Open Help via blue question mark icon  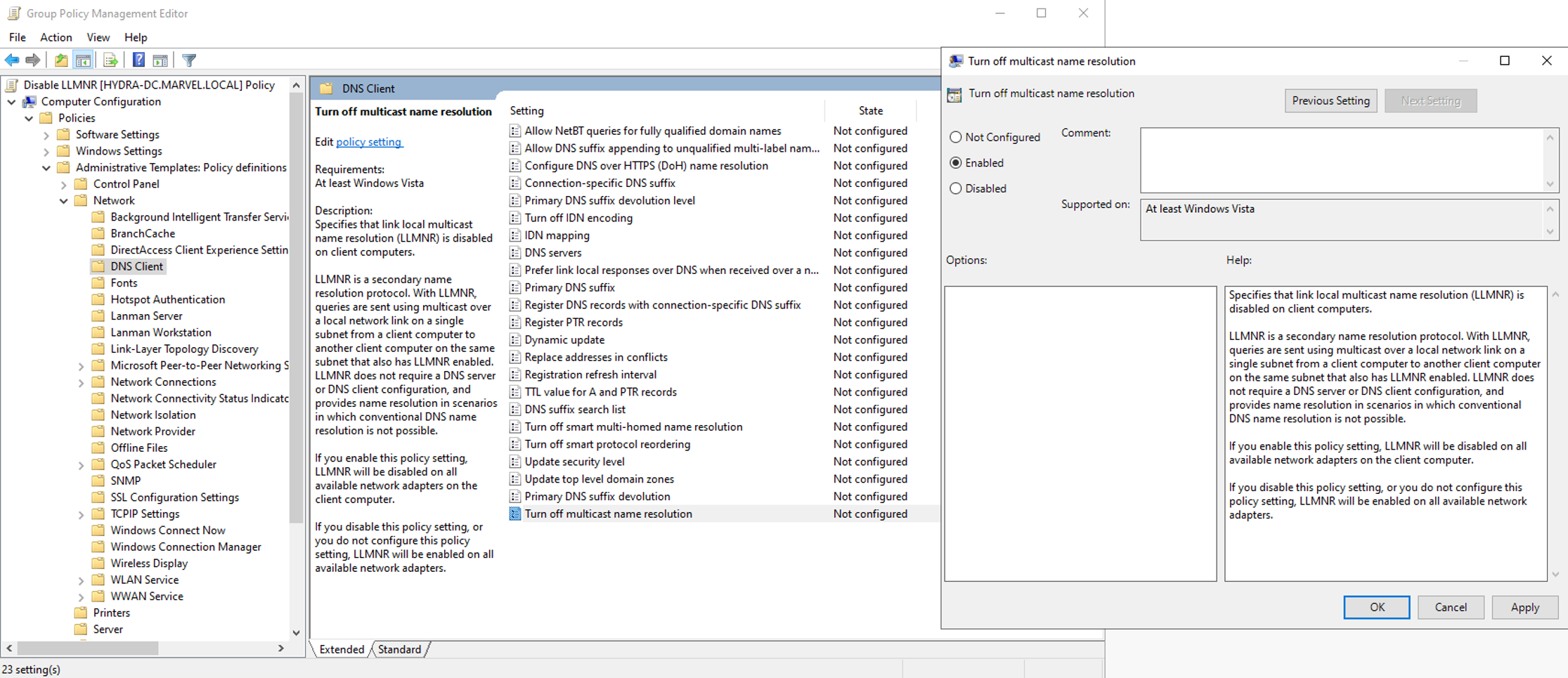(138, 60)
